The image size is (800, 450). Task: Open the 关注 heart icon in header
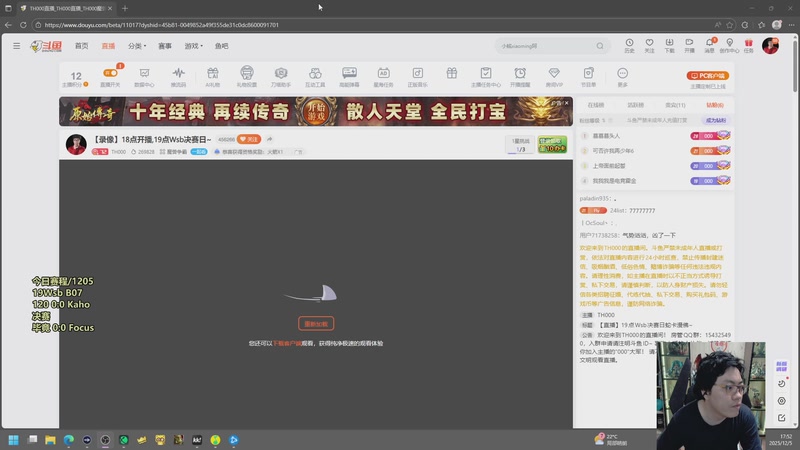(649, 45)
